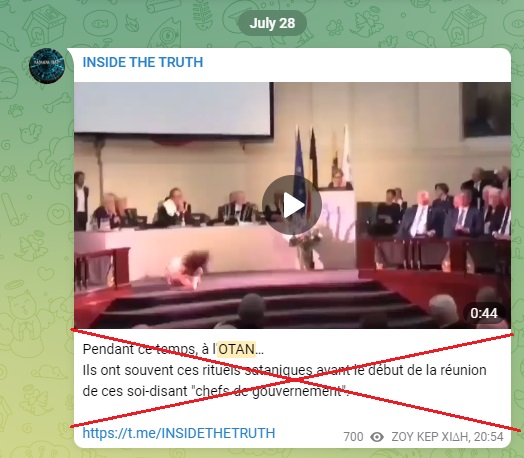Open the INSIDE THE TRUTH channel name
This screenshot has width=524, height=458.
(x=143, y=62)
